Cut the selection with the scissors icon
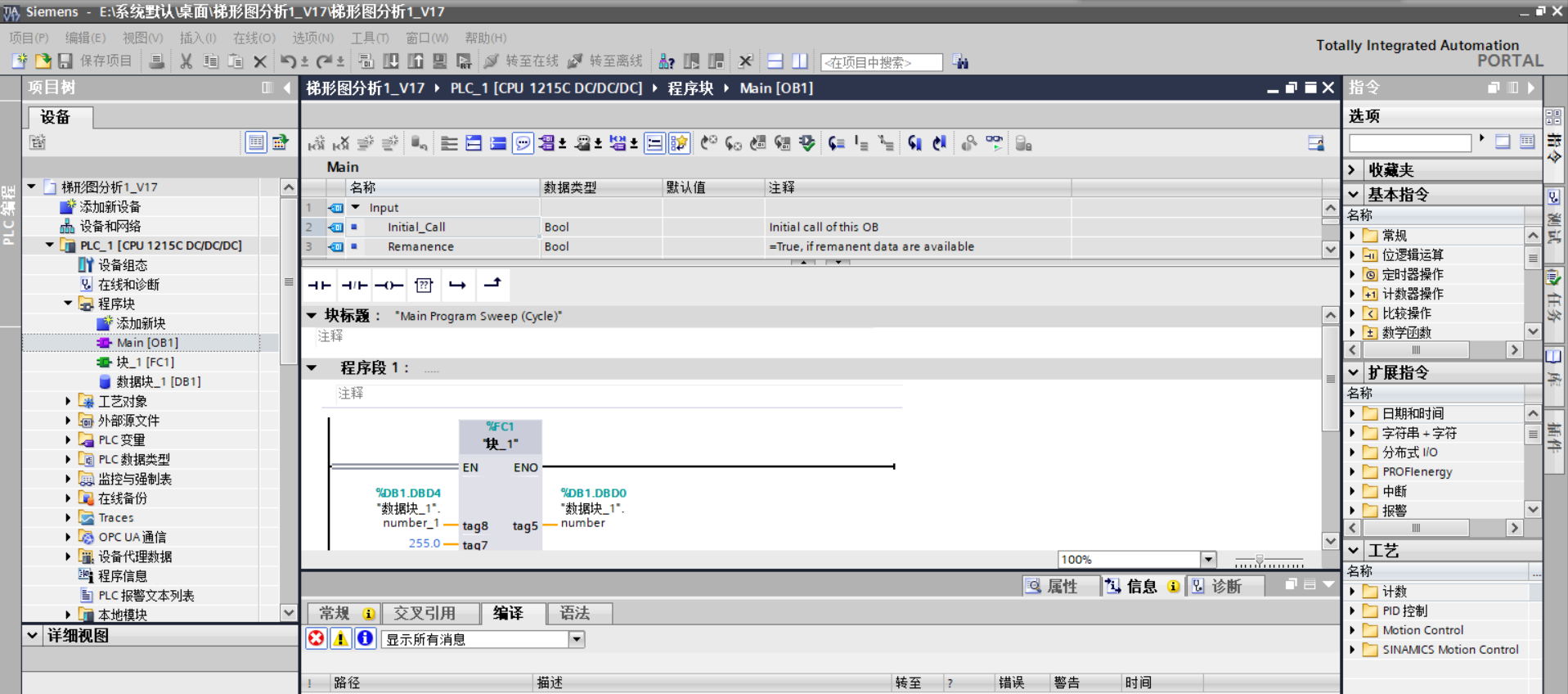 pyautogui.click(x=186, y=61)
